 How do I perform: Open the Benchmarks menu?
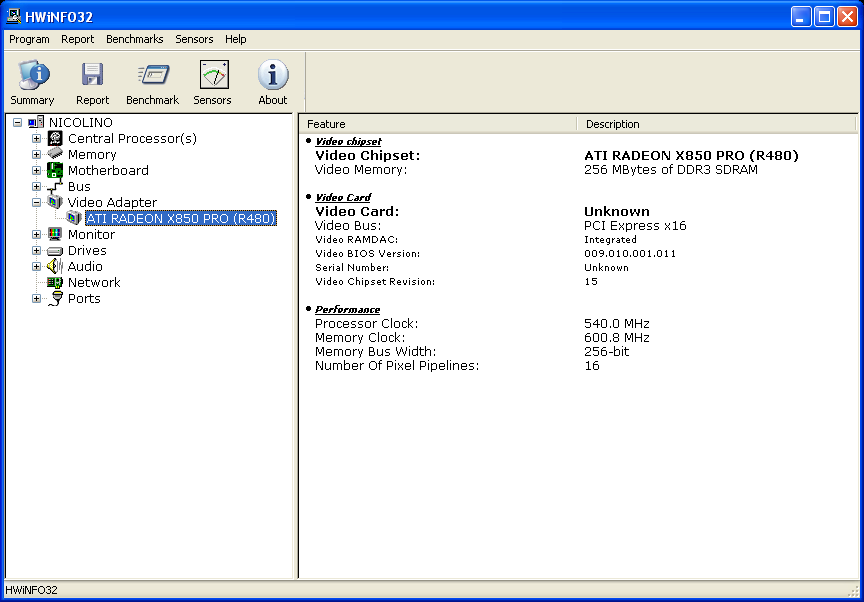click(x=134, y=39)
